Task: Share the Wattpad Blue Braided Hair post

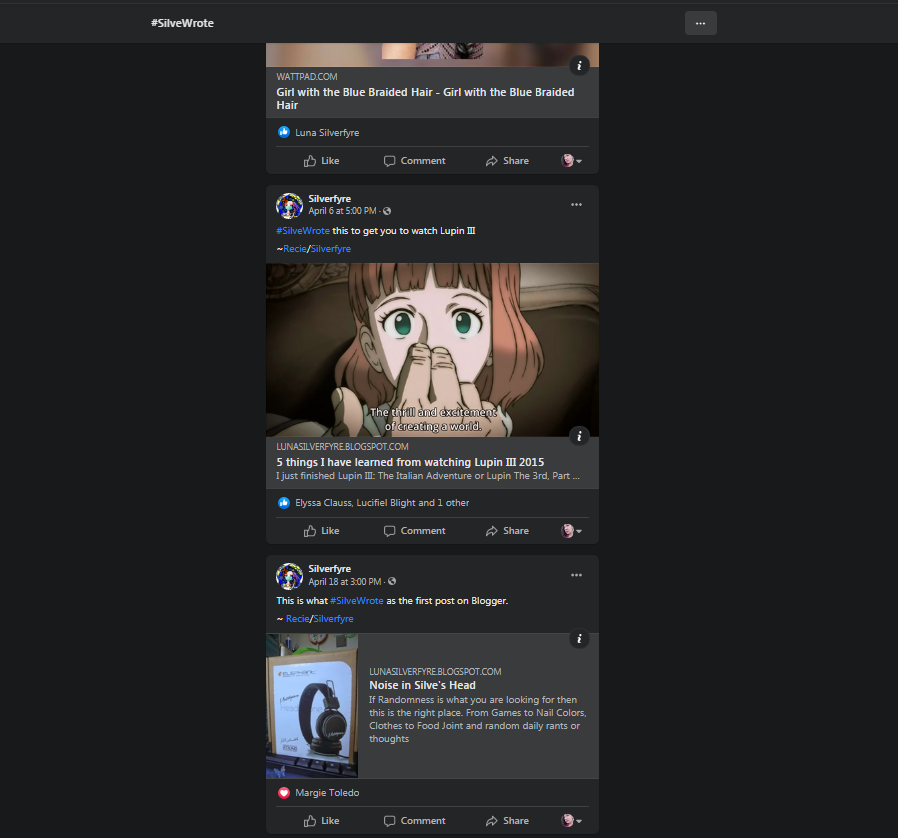Action: pos(507,161)
